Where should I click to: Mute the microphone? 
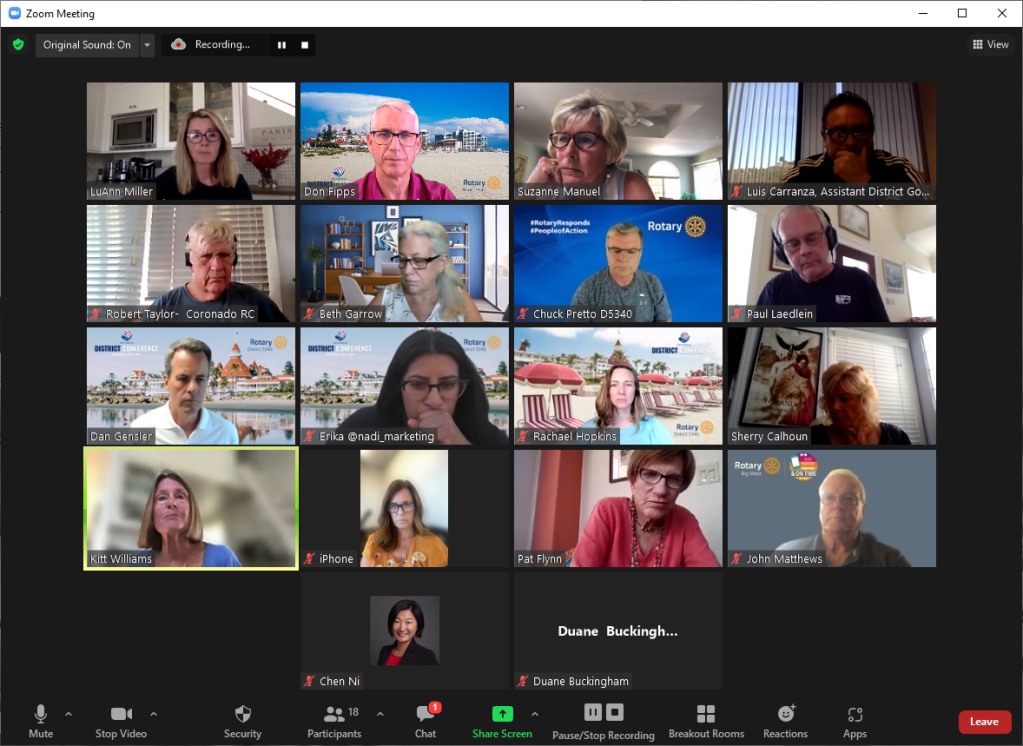[41, 714]
